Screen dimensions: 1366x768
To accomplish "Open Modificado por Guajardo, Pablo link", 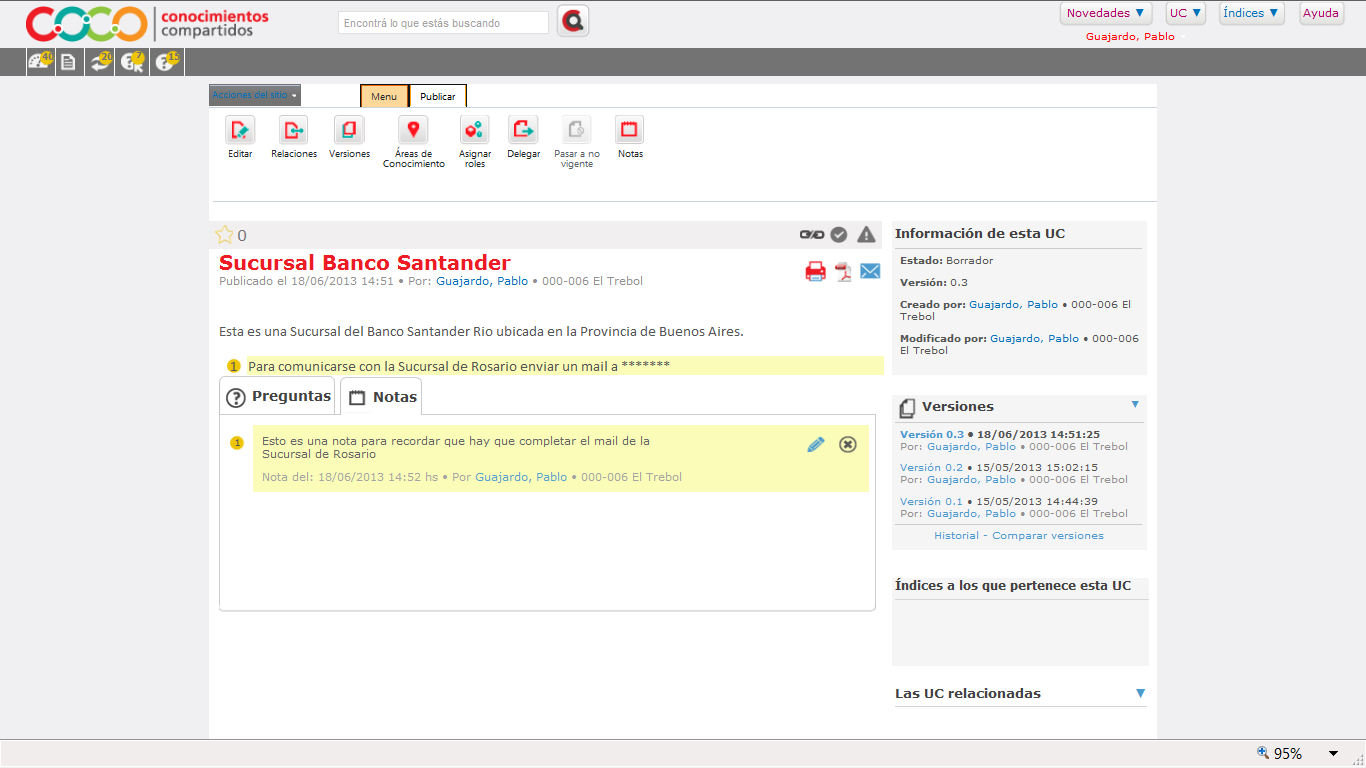I will [x=1034, y=338].
